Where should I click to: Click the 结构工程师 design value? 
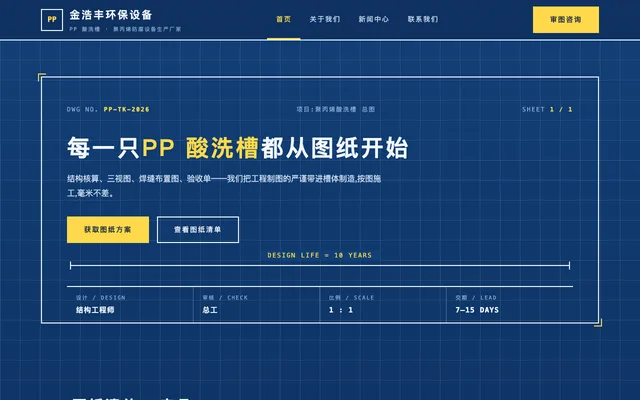(95, 310)
